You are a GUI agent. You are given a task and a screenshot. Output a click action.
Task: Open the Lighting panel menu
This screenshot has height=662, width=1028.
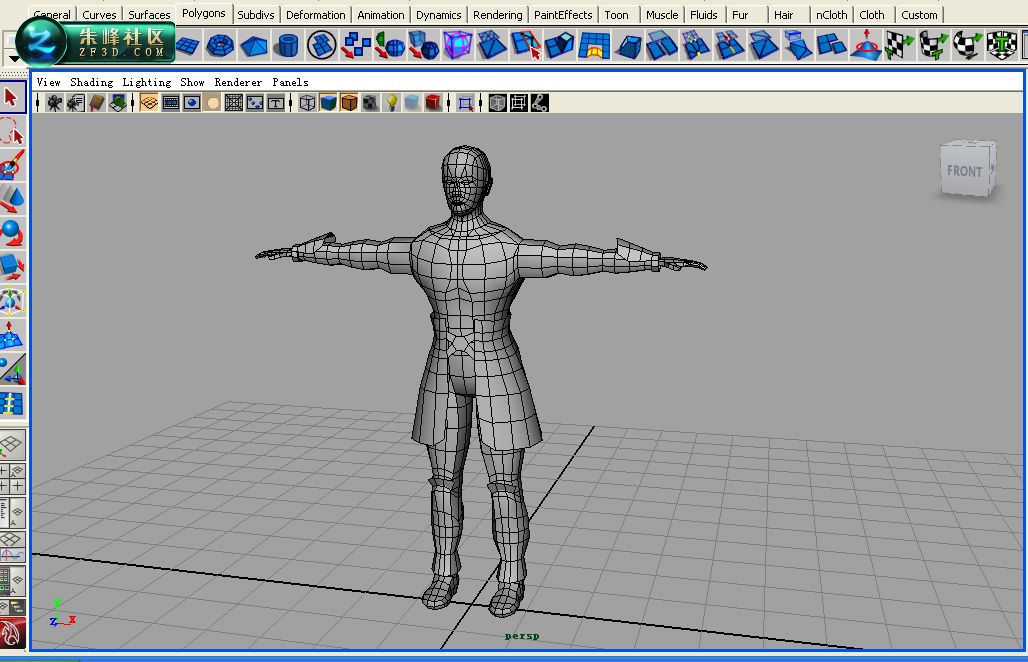[x=147, y=82]
